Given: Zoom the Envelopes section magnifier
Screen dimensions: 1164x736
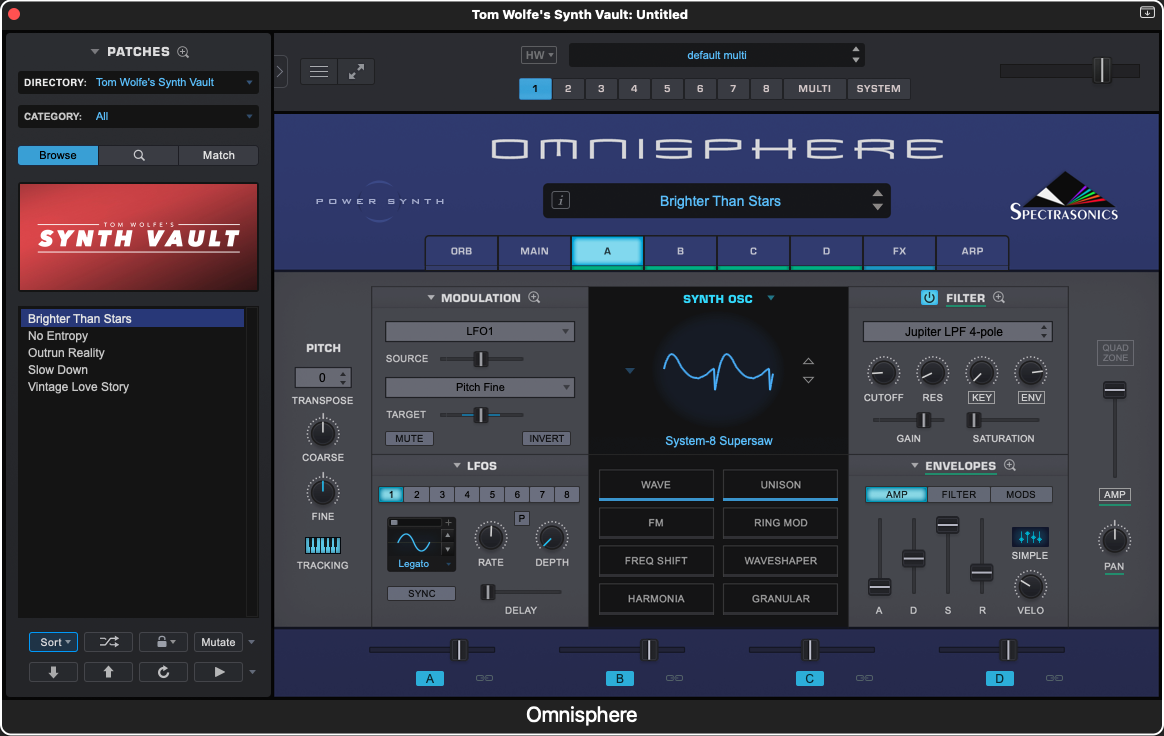Looking at the screenshot, I should 1010,466.
